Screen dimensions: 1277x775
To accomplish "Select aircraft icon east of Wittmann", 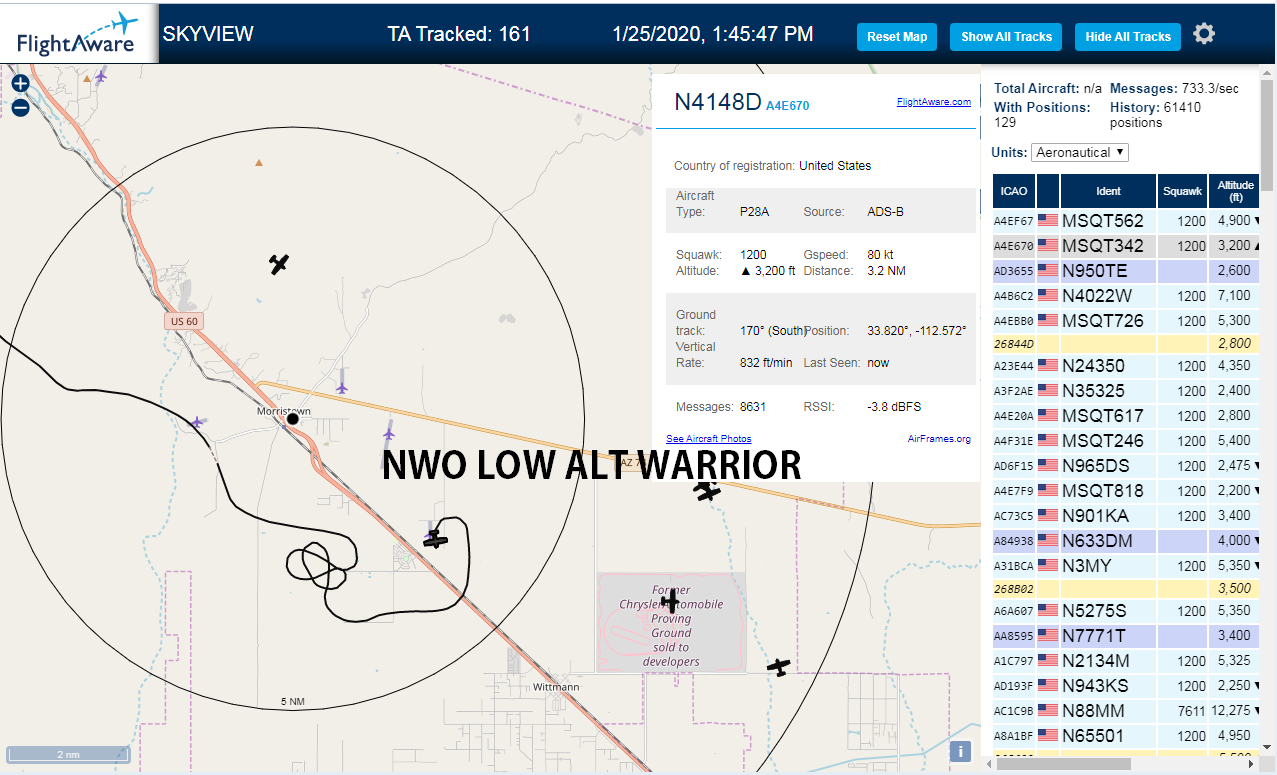I will coord(779,666).
